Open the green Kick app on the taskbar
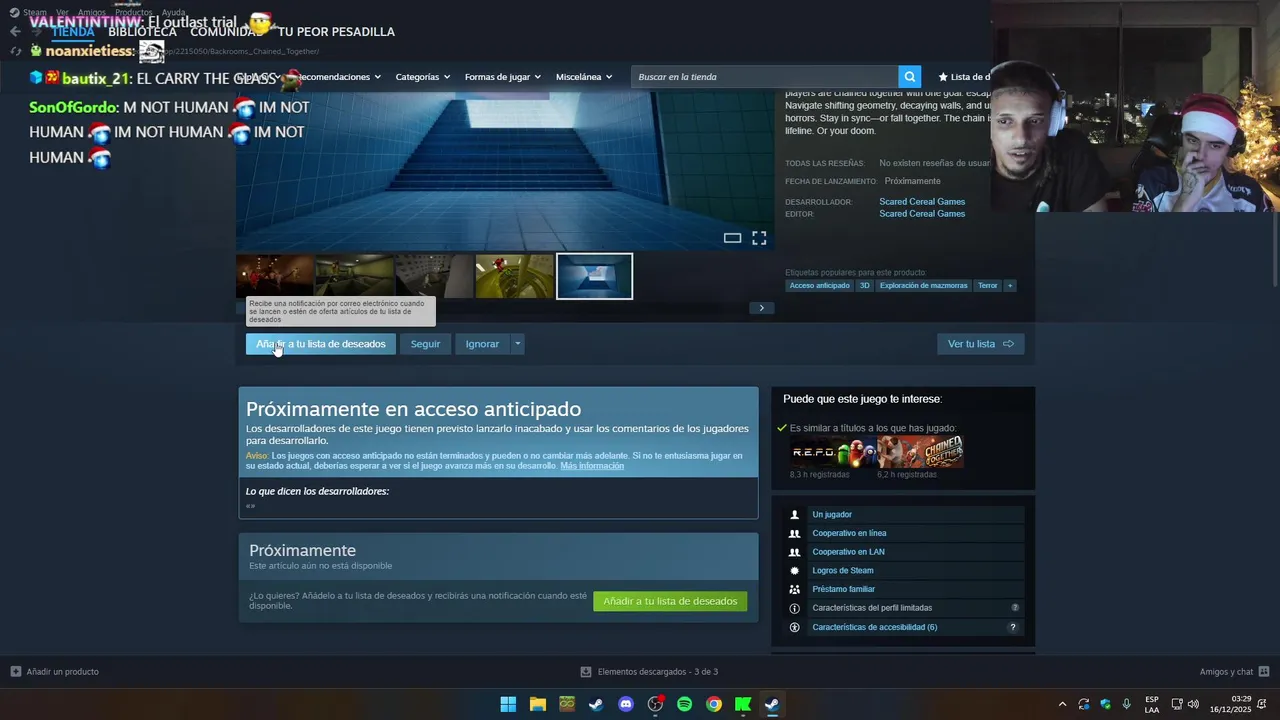1280x720 pixels. click(743, 704)
